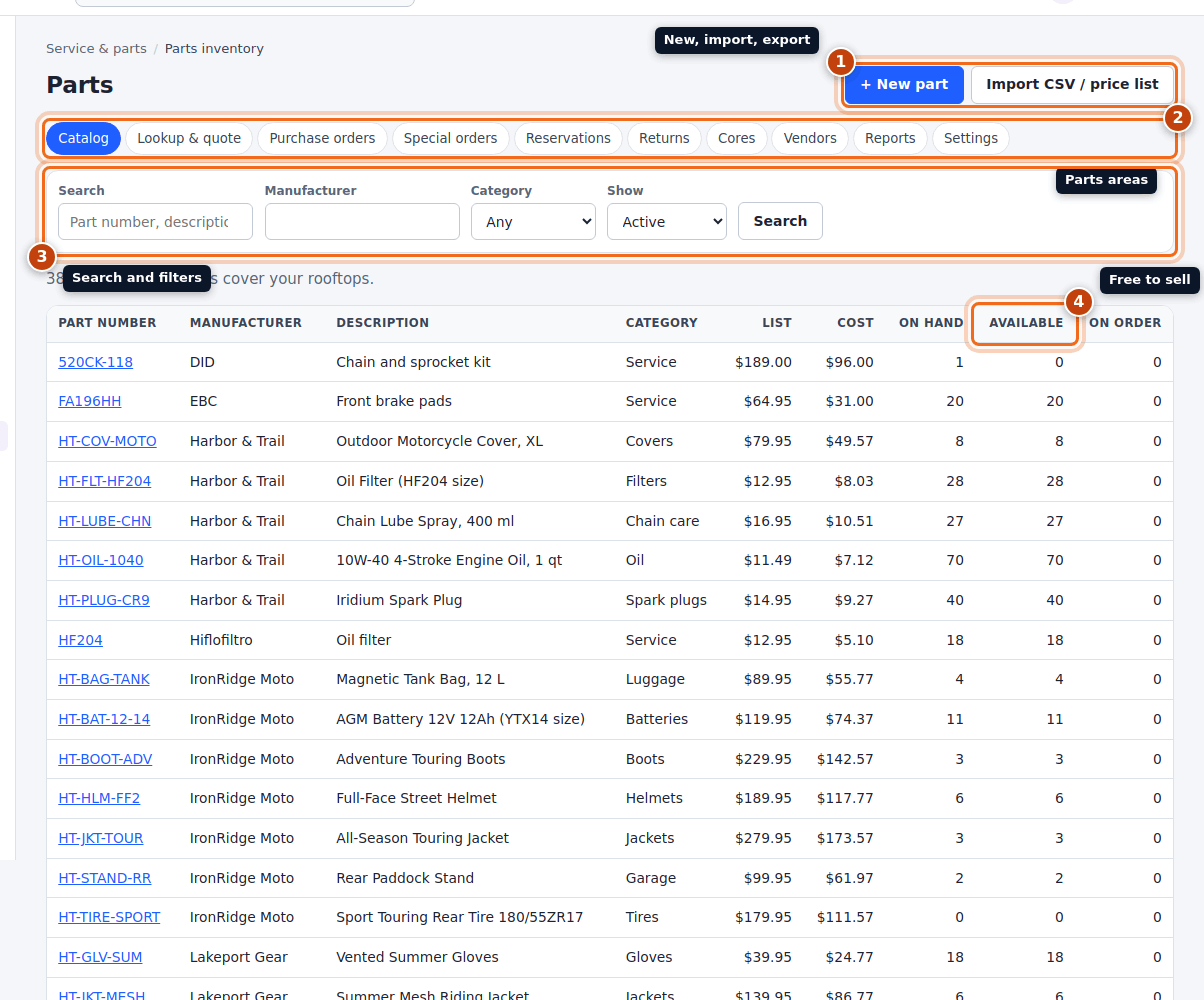
Task: Select the Catalog tab
Action: click(x=83, y=138)
